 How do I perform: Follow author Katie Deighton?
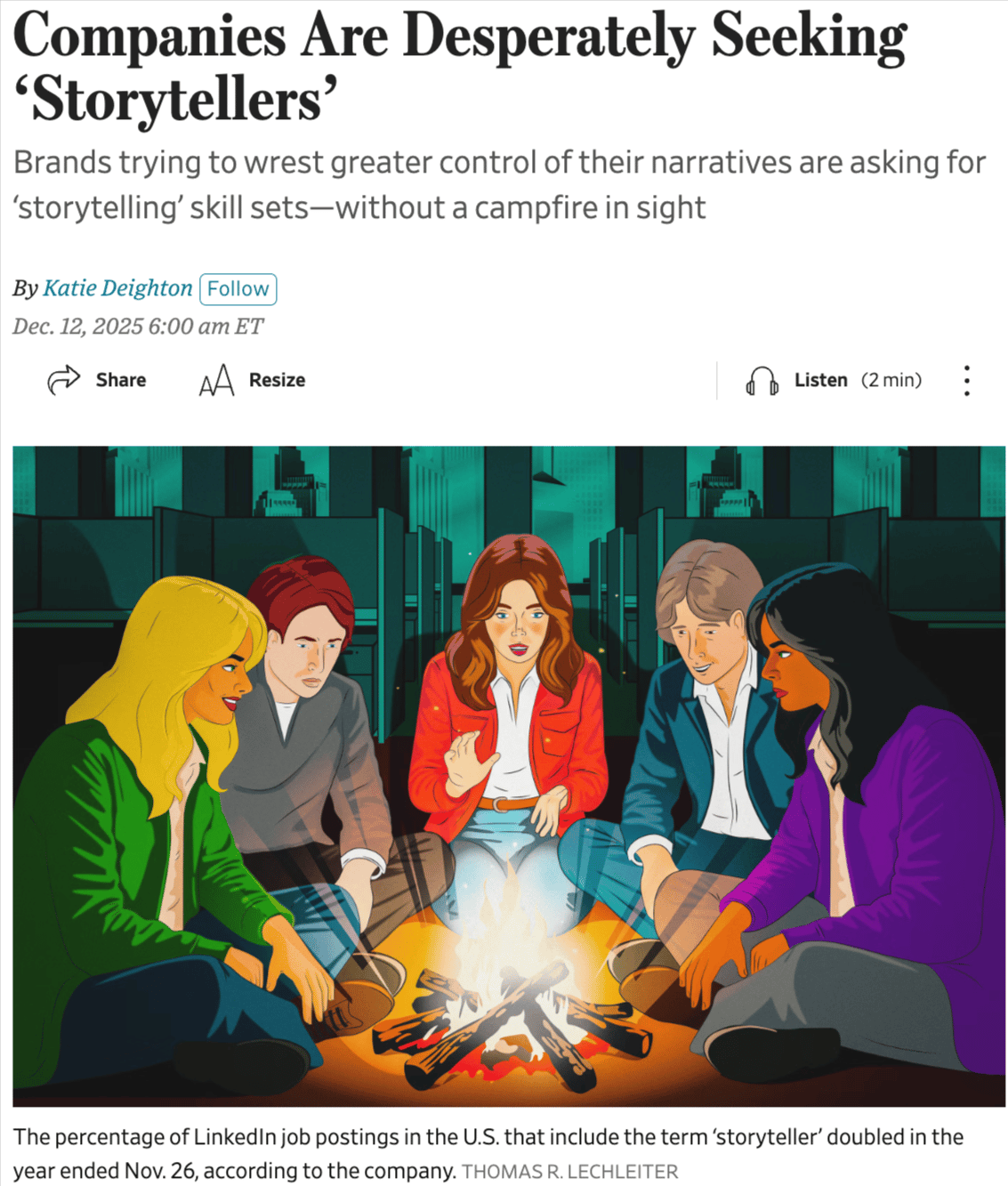(238, 289)
